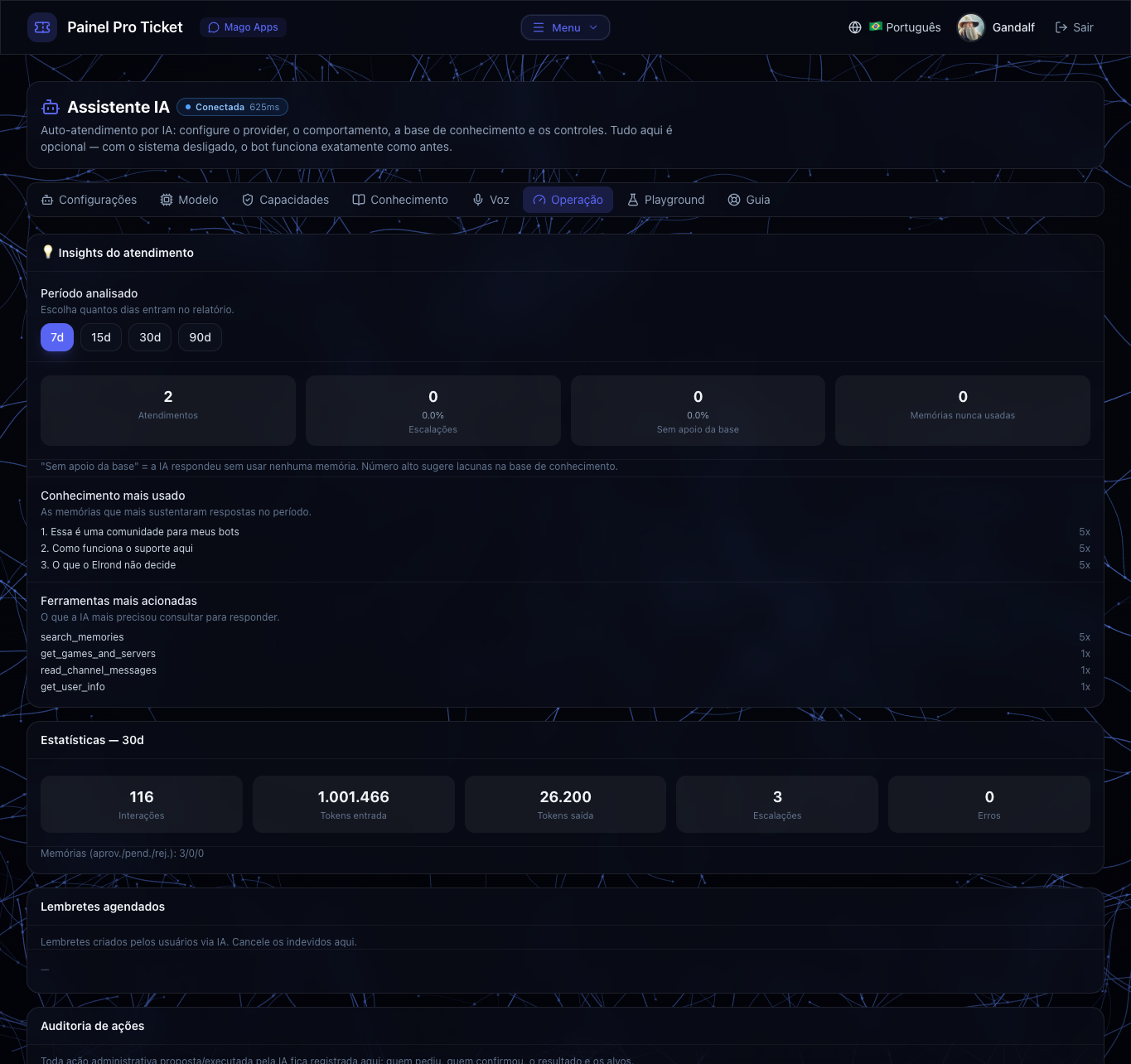Choose the 30d analysis period

(150, 337)
